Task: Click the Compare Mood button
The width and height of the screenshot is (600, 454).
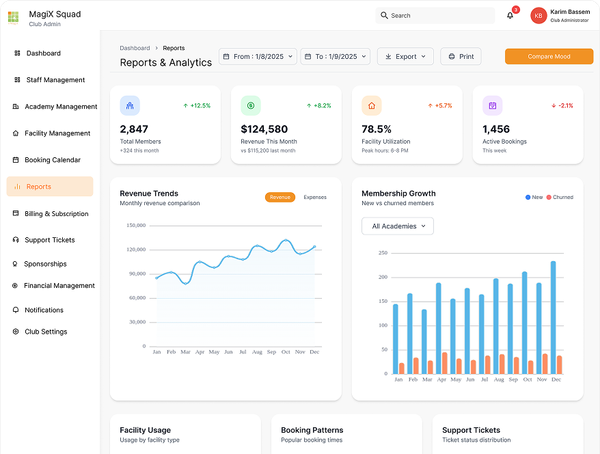Action: [x=549, y=56]
